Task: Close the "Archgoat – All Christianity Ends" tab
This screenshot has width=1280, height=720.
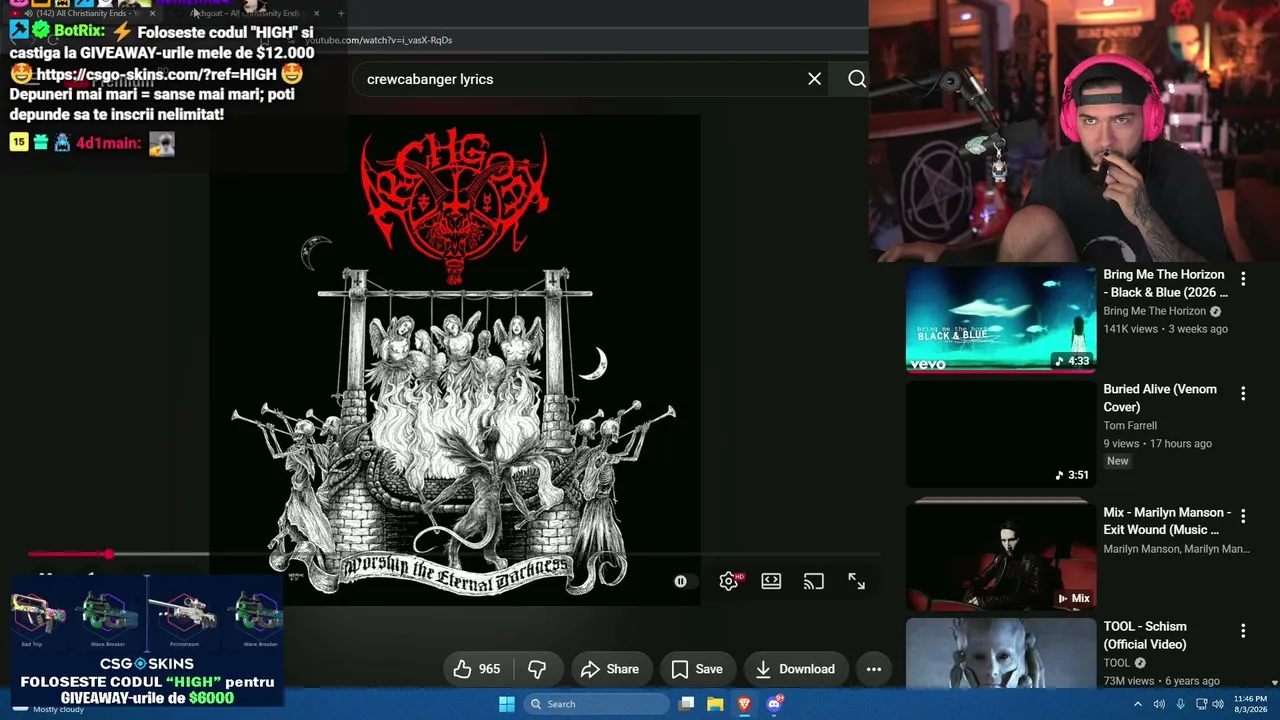Action: click(x=316, y=14)
